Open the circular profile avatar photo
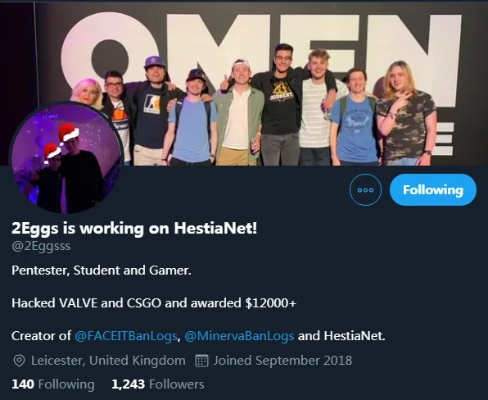Screen dimensions: 488x400 click(66, 158)
